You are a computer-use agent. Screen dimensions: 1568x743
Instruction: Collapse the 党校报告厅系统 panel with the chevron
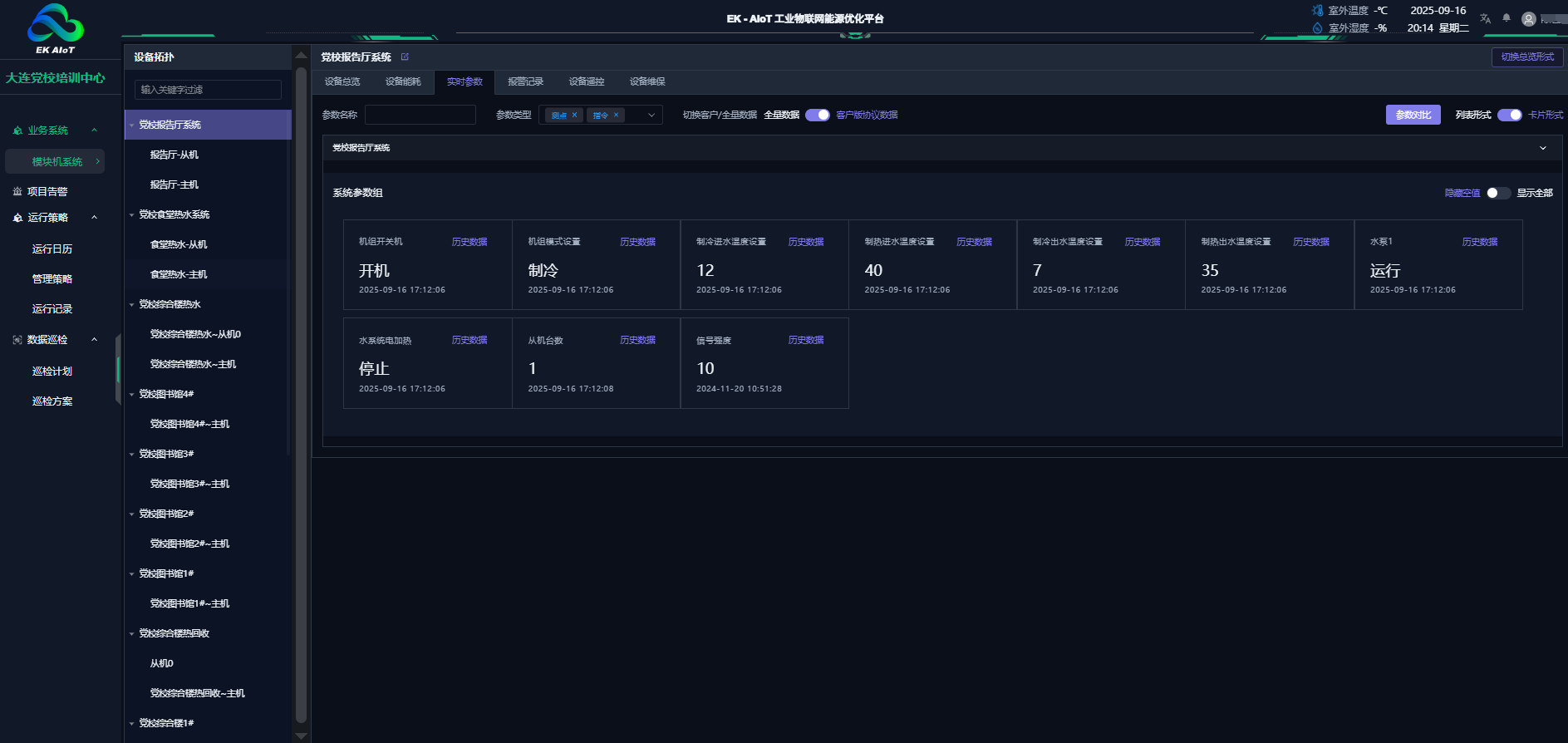[x=1543, y=148]
